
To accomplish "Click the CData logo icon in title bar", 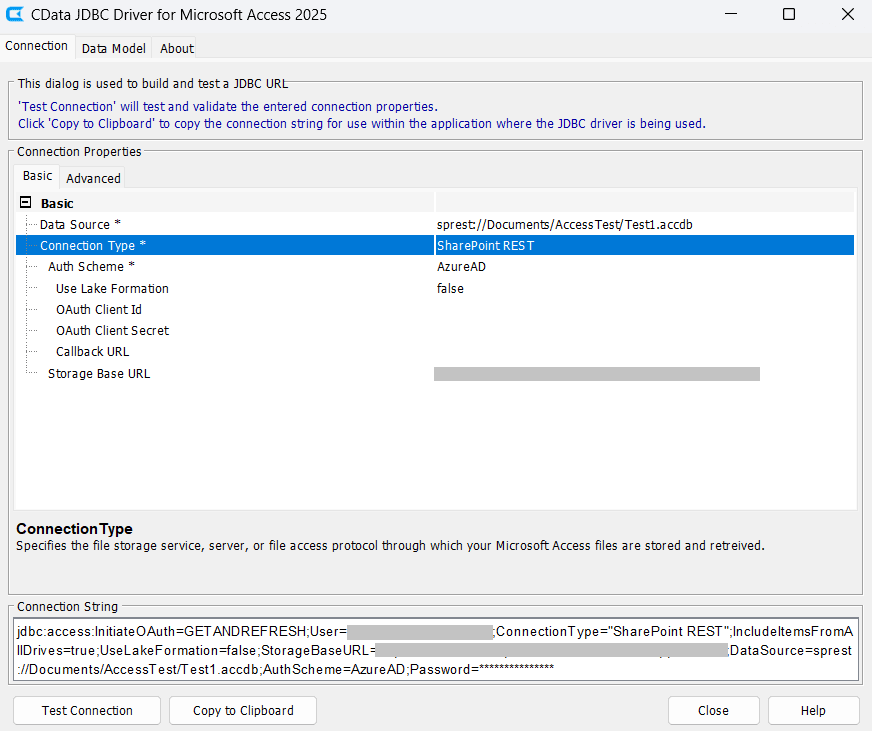I will pos(15,15).
